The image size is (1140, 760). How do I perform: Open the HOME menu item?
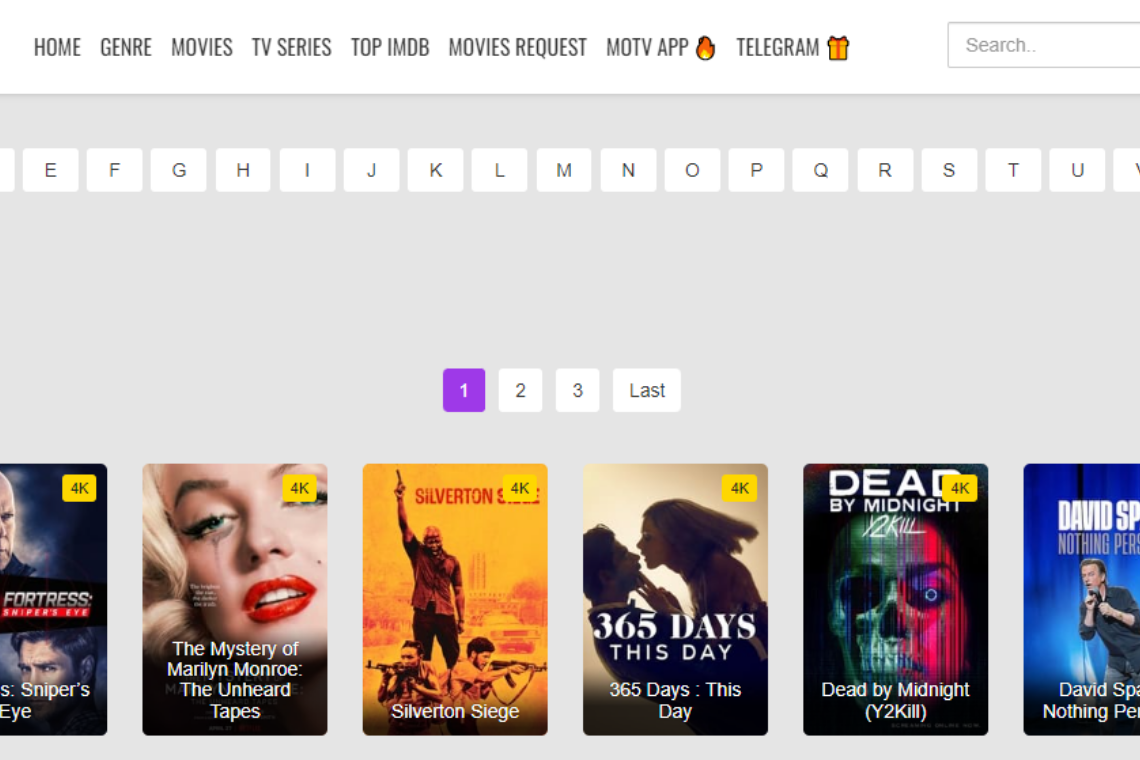57,47
